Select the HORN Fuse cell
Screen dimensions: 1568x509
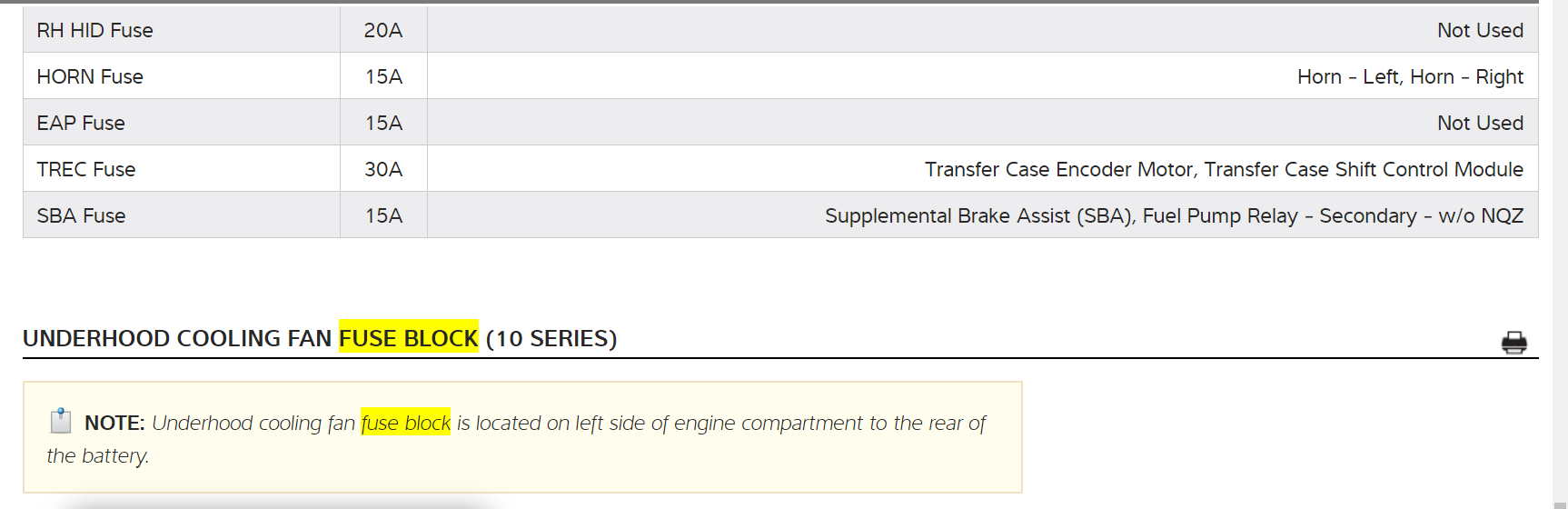pos(90,76)
